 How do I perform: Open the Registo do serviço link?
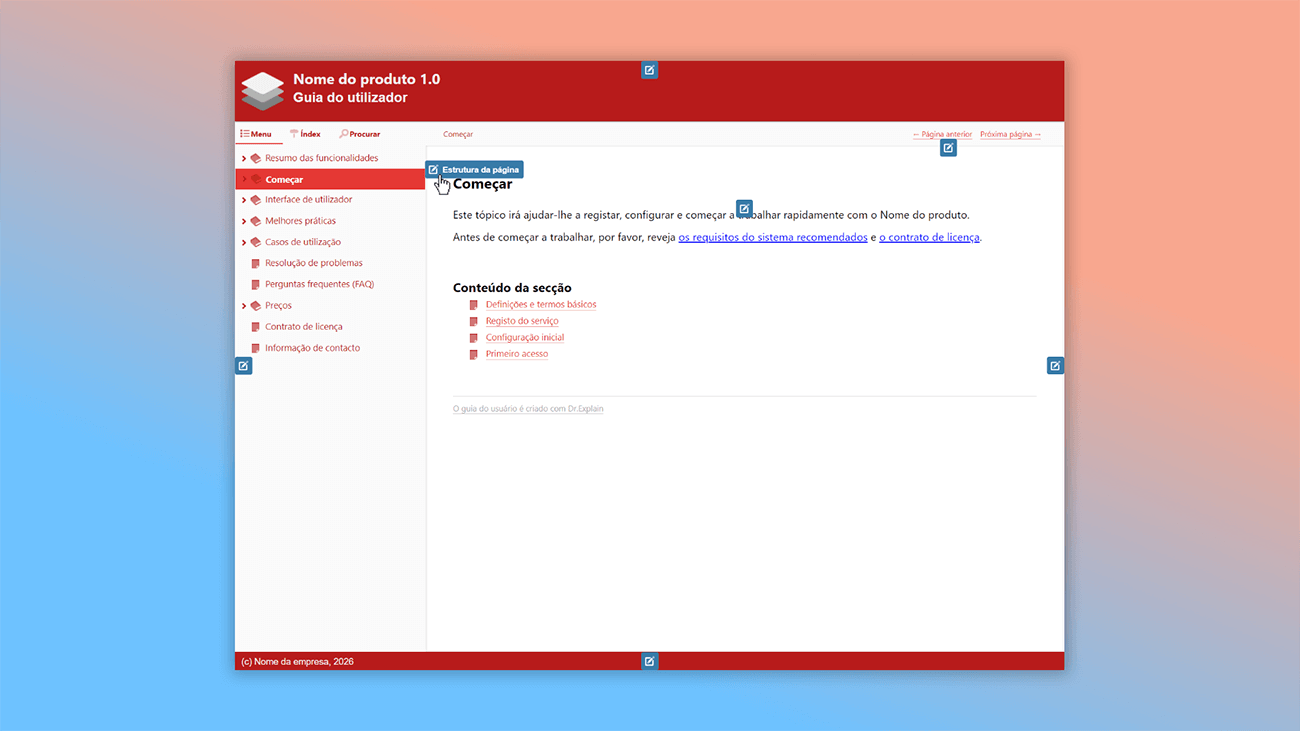tap(522, 321)
